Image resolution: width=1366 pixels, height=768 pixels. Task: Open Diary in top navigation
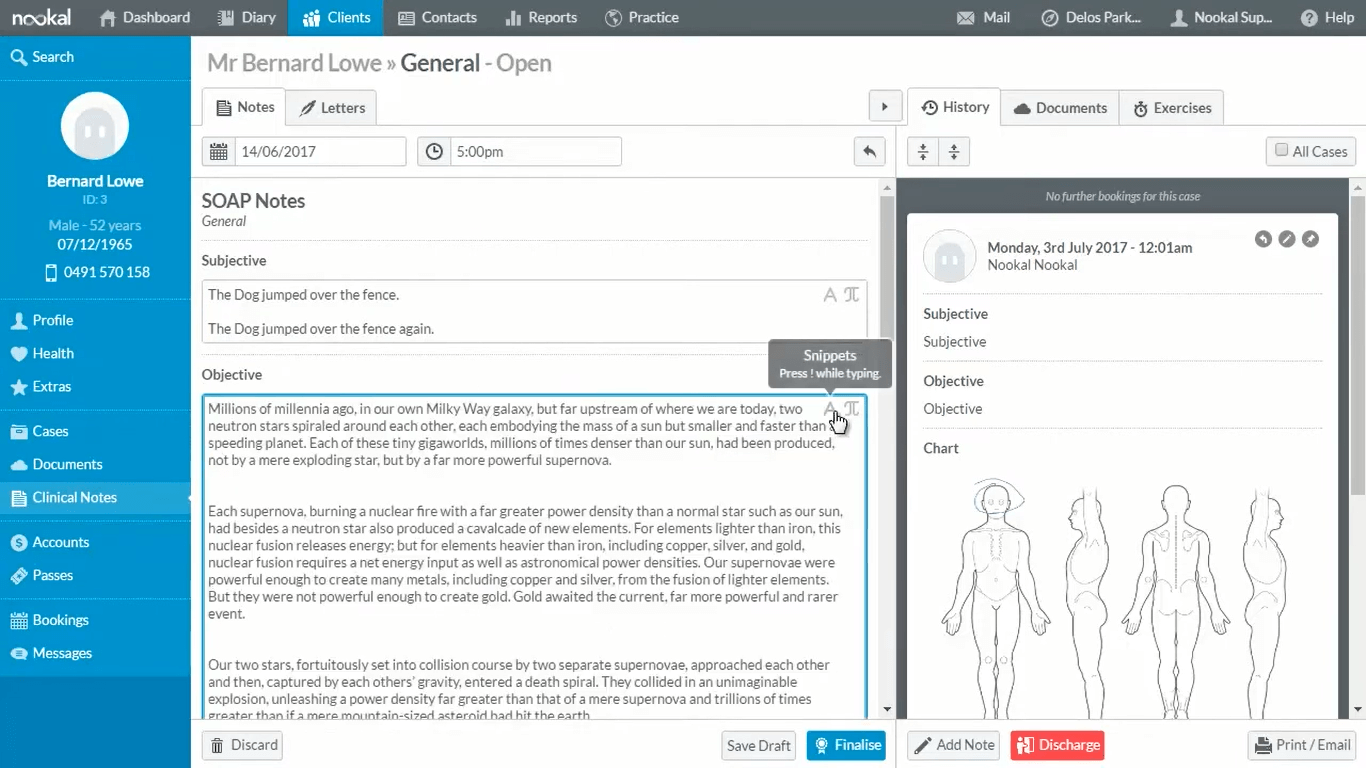pyautogui.click(x=245, y=18)
